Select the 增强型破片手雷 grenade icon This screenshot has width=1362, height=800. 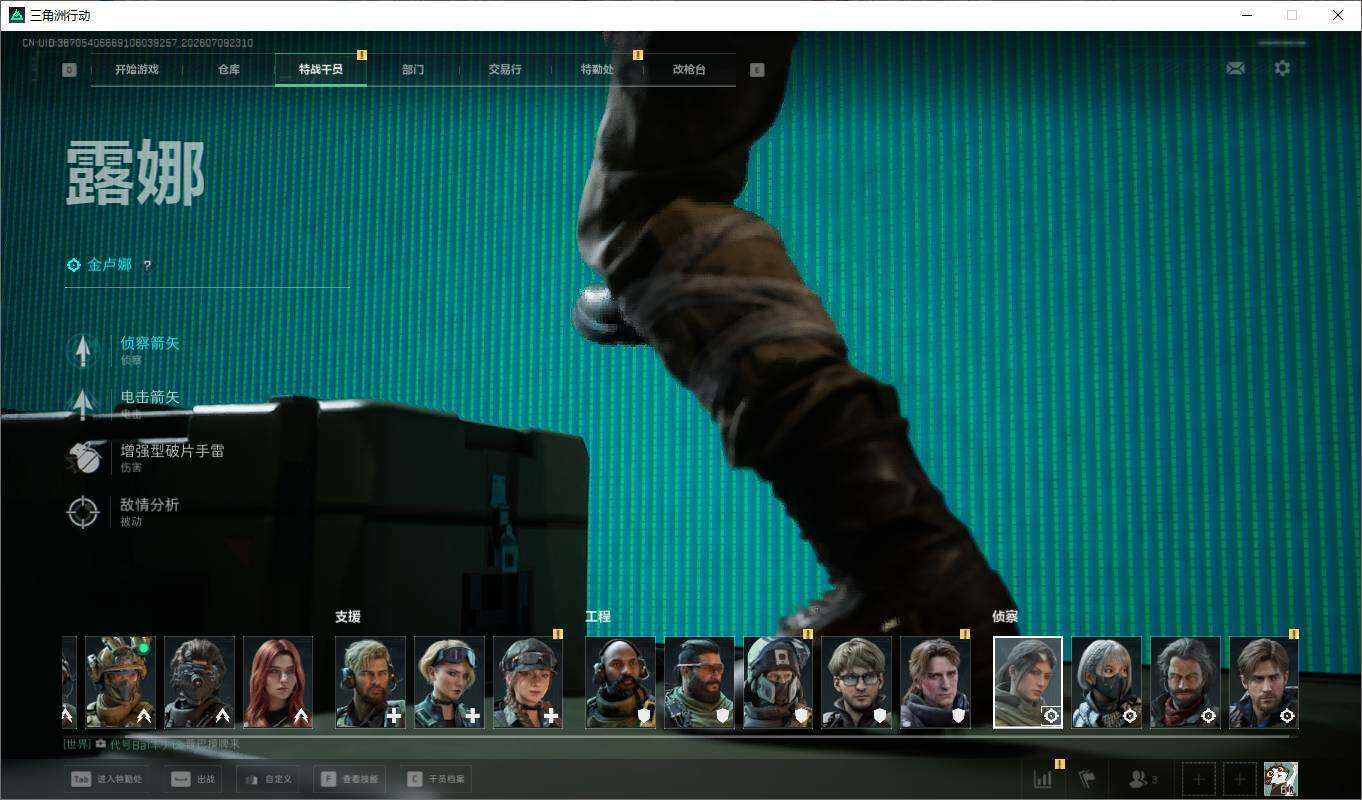[83, 458]
